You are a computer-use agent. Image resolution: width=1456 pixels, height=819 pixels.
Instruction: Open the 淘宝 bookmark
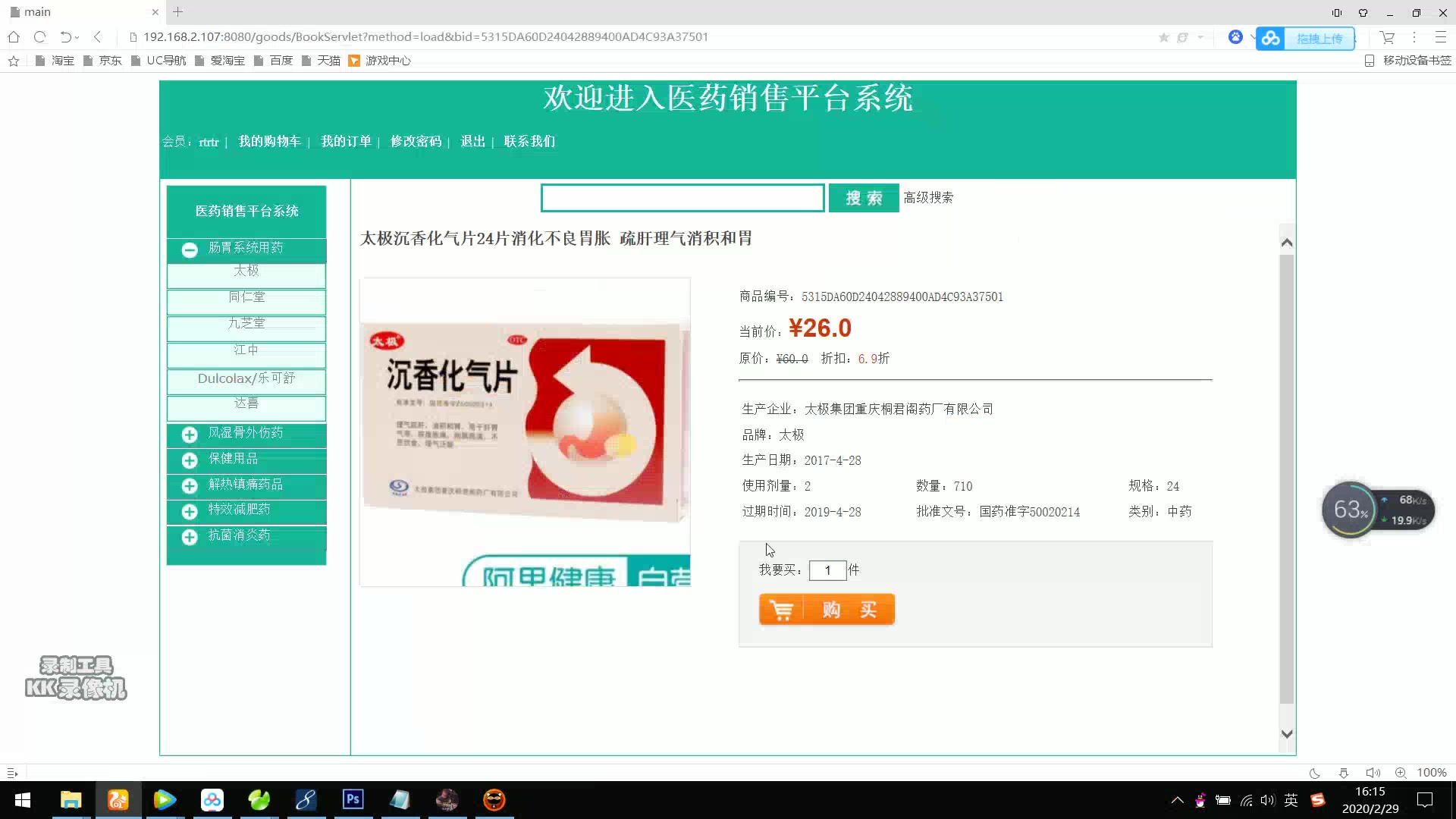(x=55, y=61)
